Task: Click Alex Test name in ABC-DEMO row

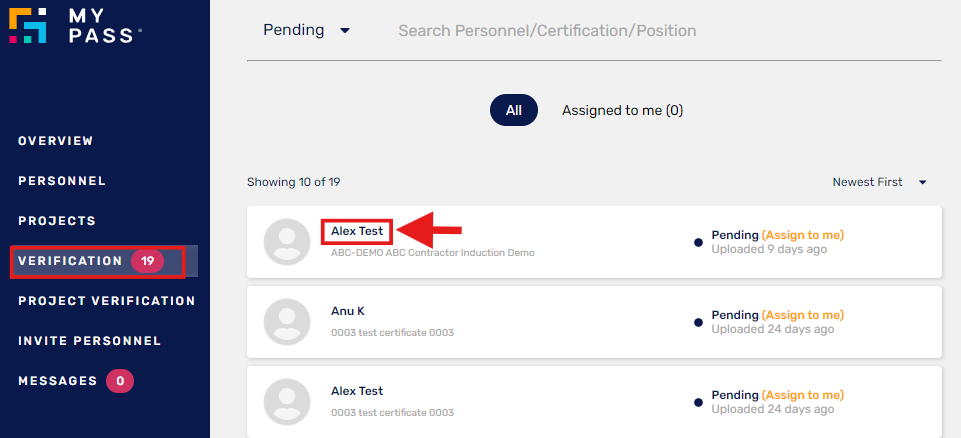Action: click(x=357, y=231)
